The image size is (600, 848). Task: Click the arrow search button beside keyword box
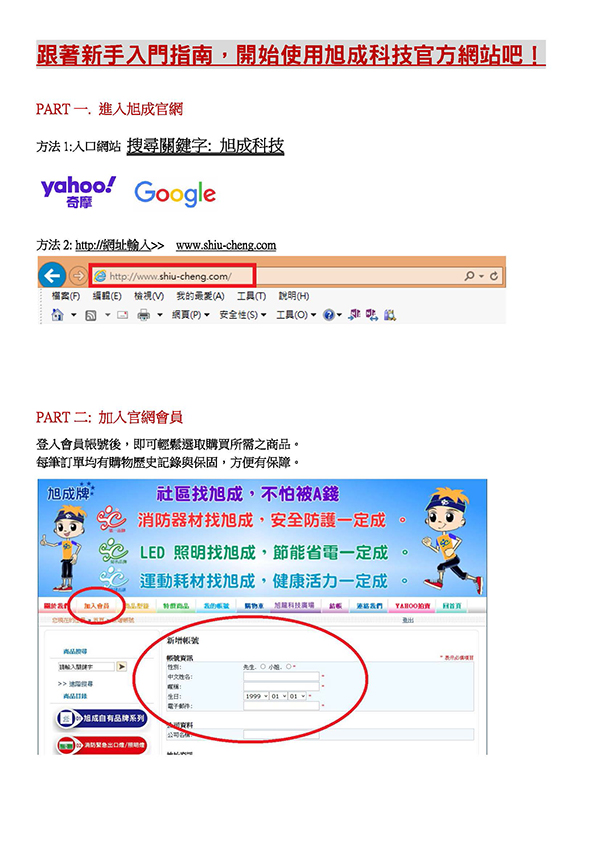click(122, 666)
